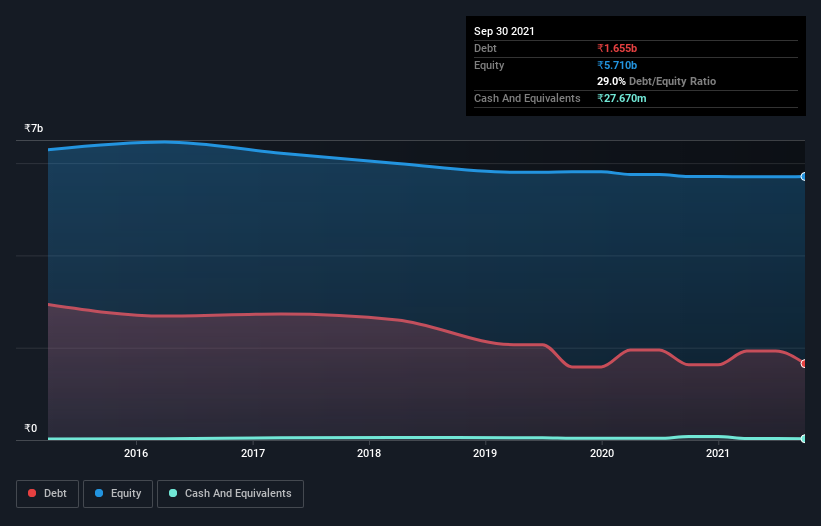Click the blue Equity legend dot
Viewport: 821px width, 526px height.
pos(99,493)
